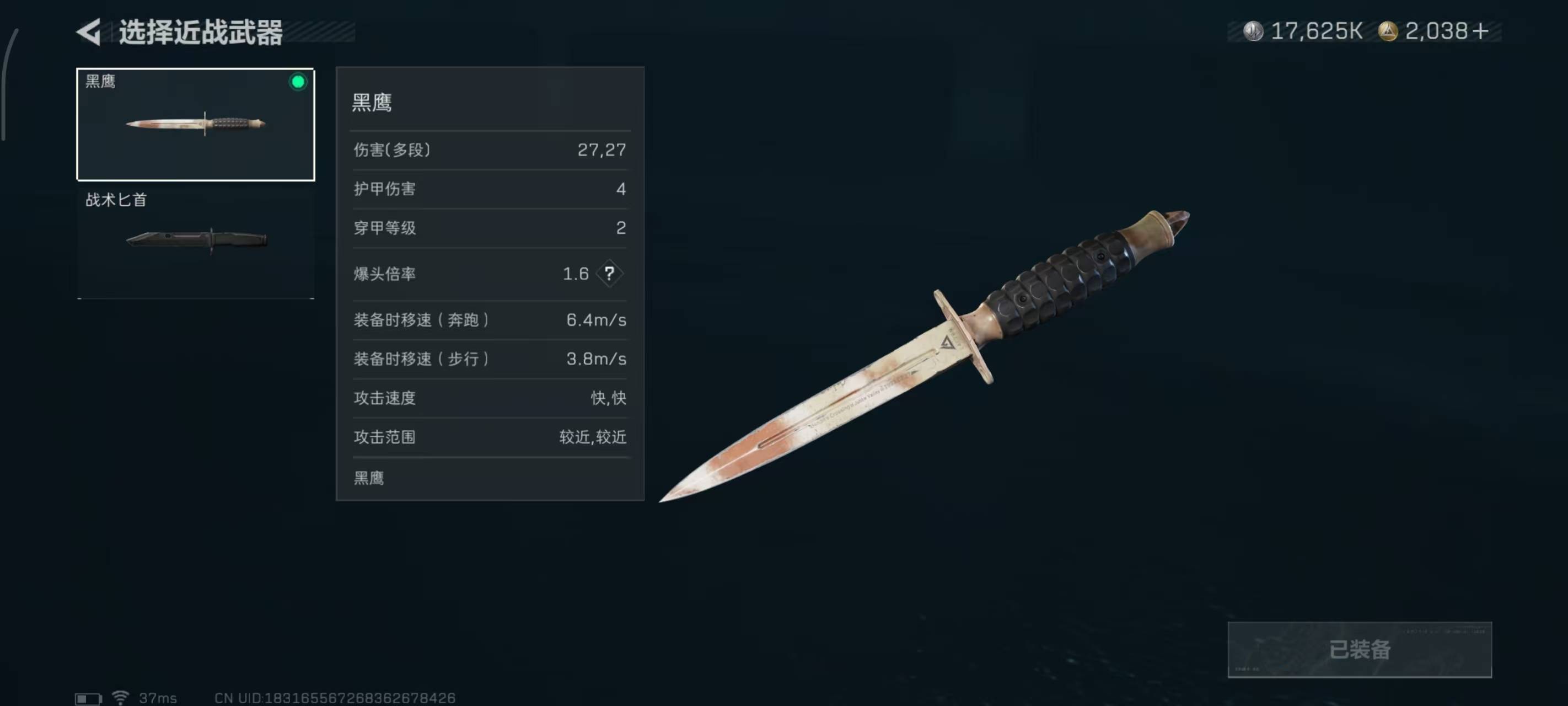The height and width of the screenshot is (706, 1568).
Task: Open headshot multiplier help question mark
Action: (609, 274)
